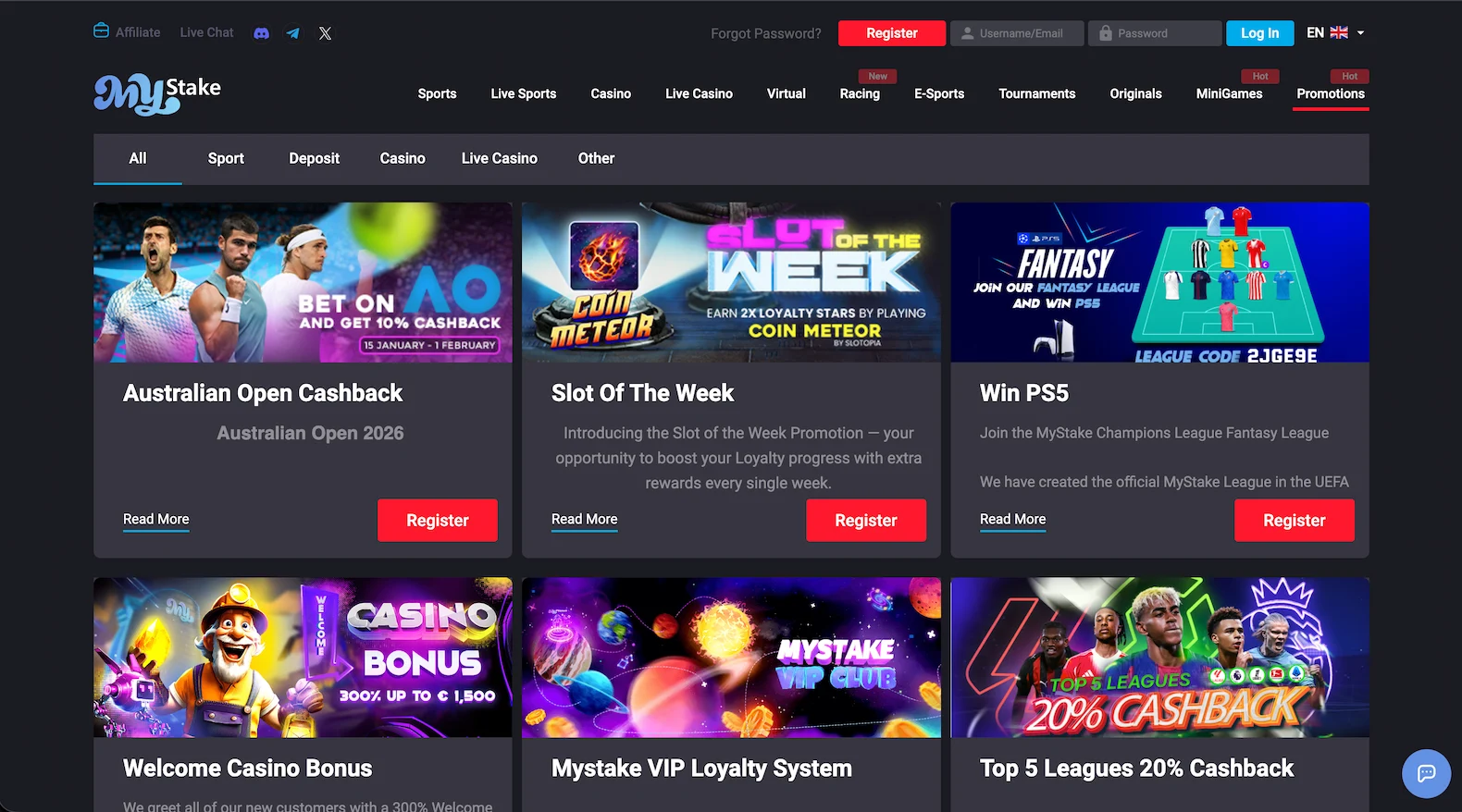Open the X social media icon
Image resolution: width=1462 pixels, height=812 pixels.
click(325, 33)
